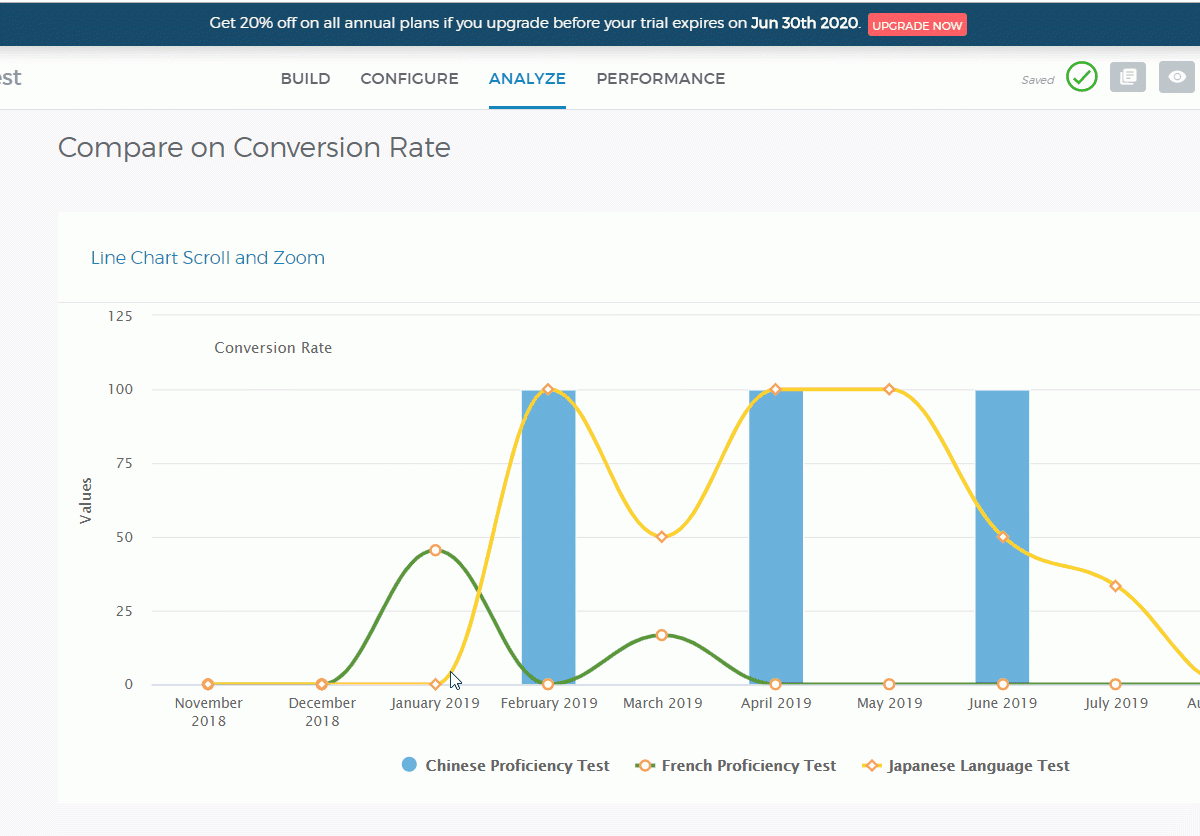Click Japanese line marker at March 2019
The height and width of the screenshot is (836, 1200).
pos(661,537)
